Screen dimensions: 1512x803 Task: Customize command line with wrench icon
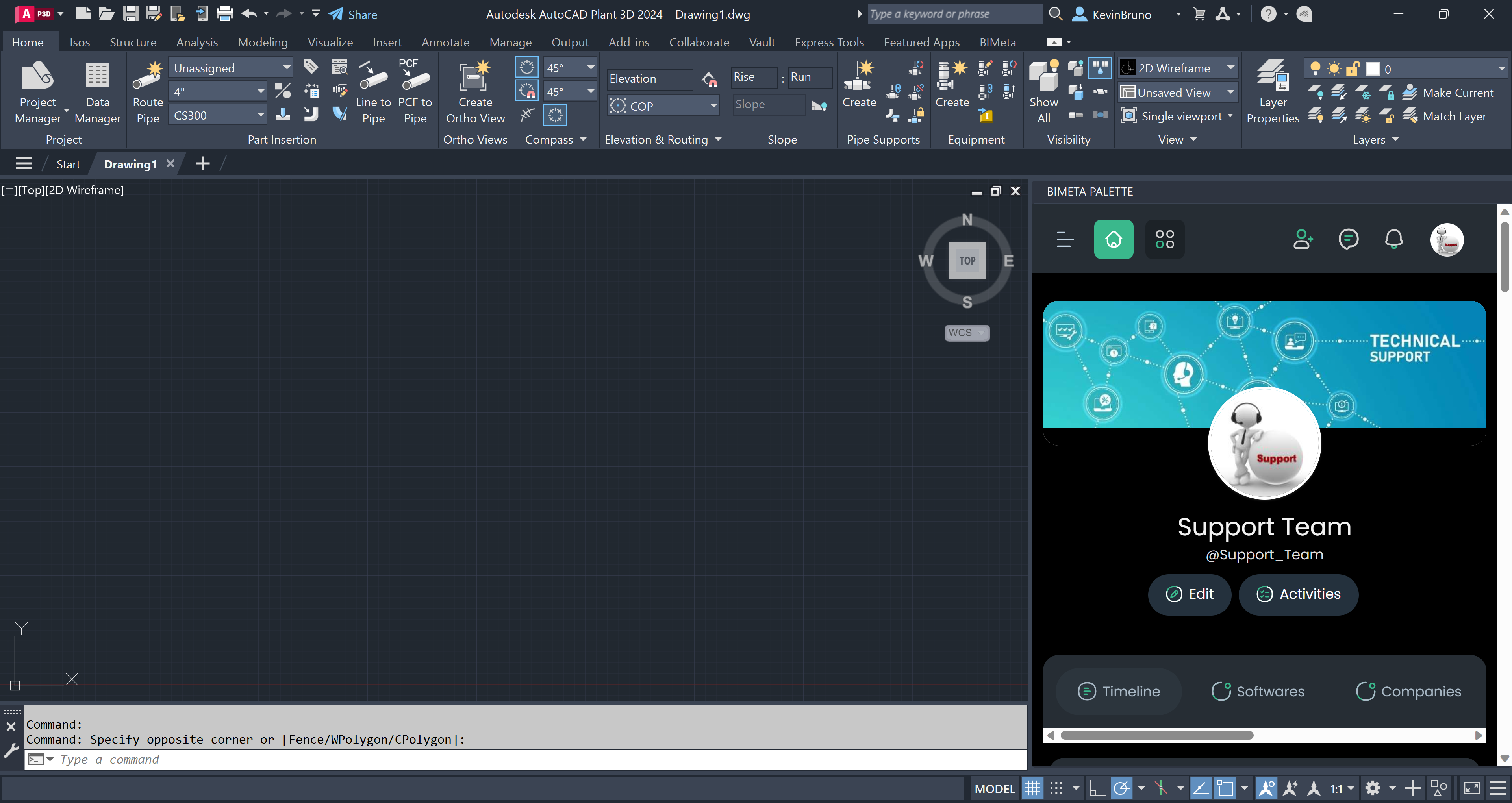coord(11,750)
